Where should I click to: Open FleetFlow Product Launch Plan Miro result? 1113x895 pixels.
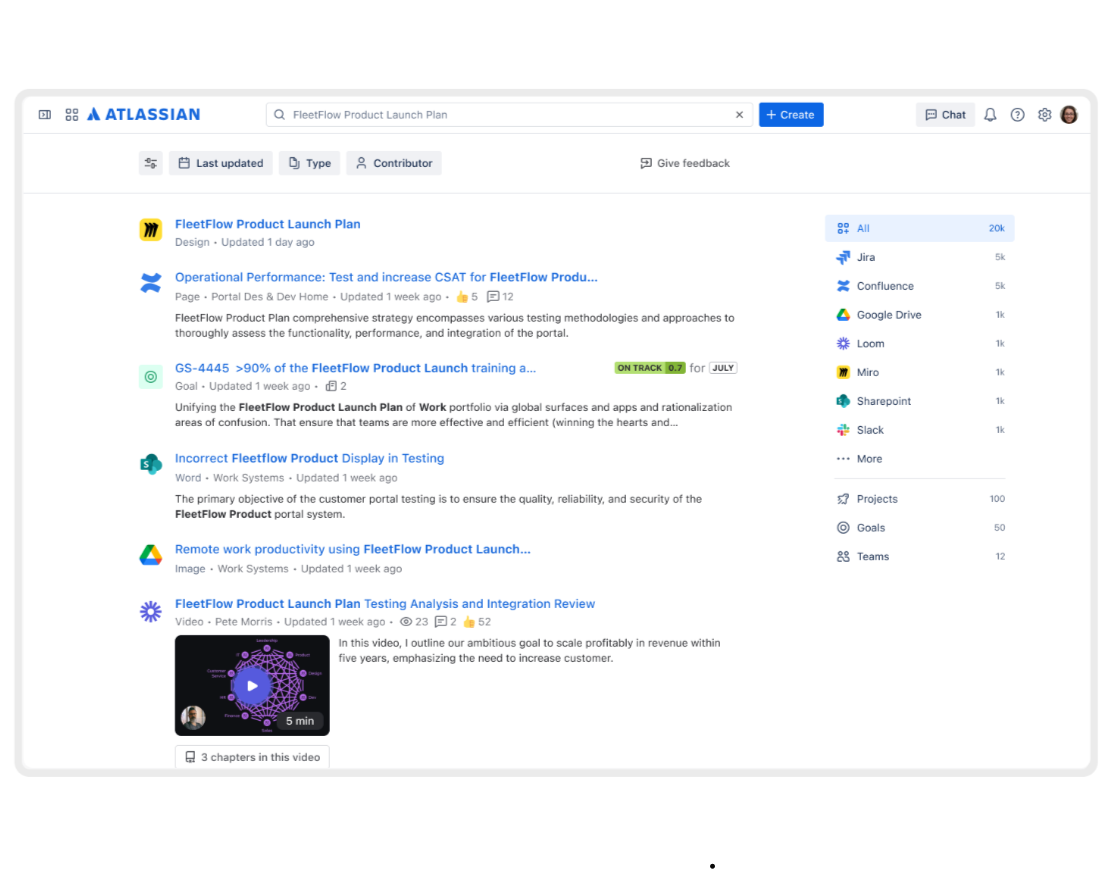point(268,224)
